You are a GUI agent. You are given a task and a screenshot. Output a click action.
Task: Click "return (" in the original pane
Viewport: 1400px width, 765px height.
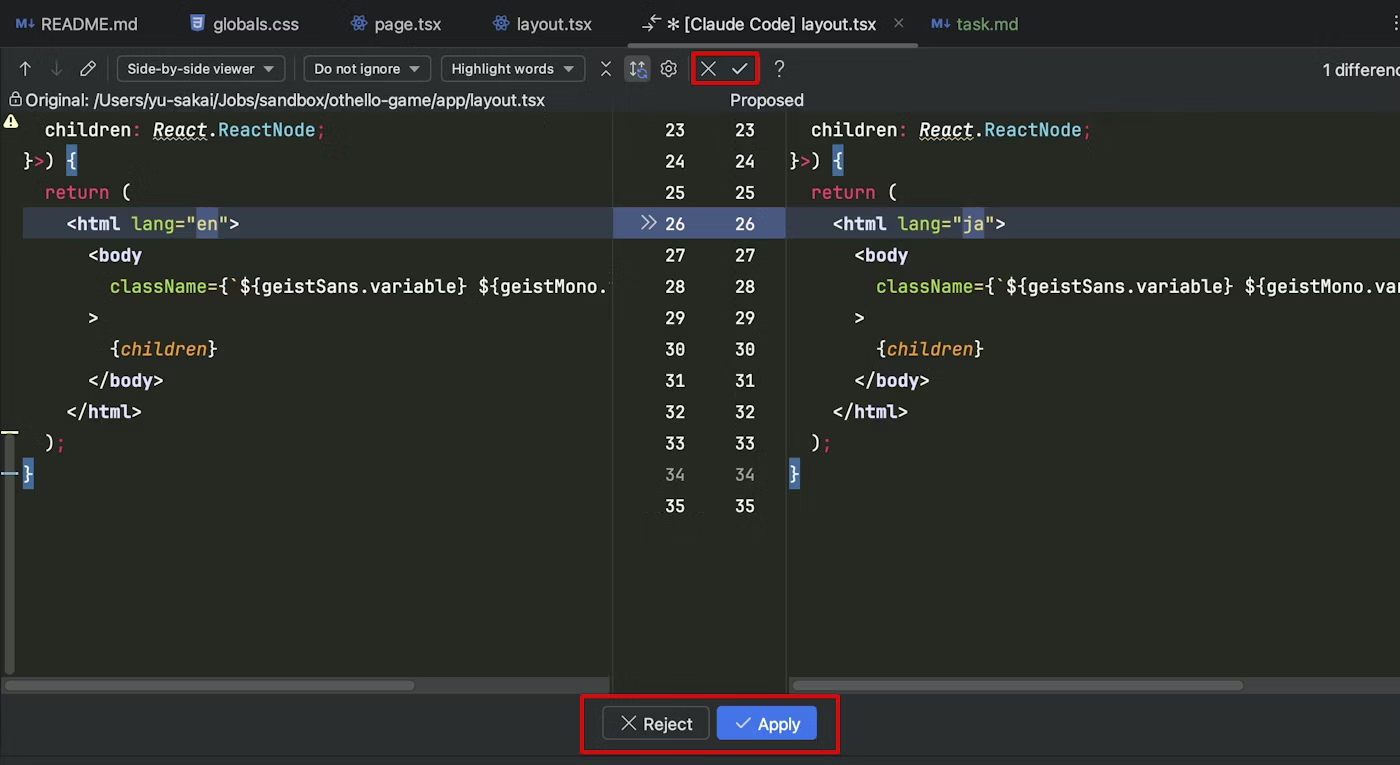(88, 193)
